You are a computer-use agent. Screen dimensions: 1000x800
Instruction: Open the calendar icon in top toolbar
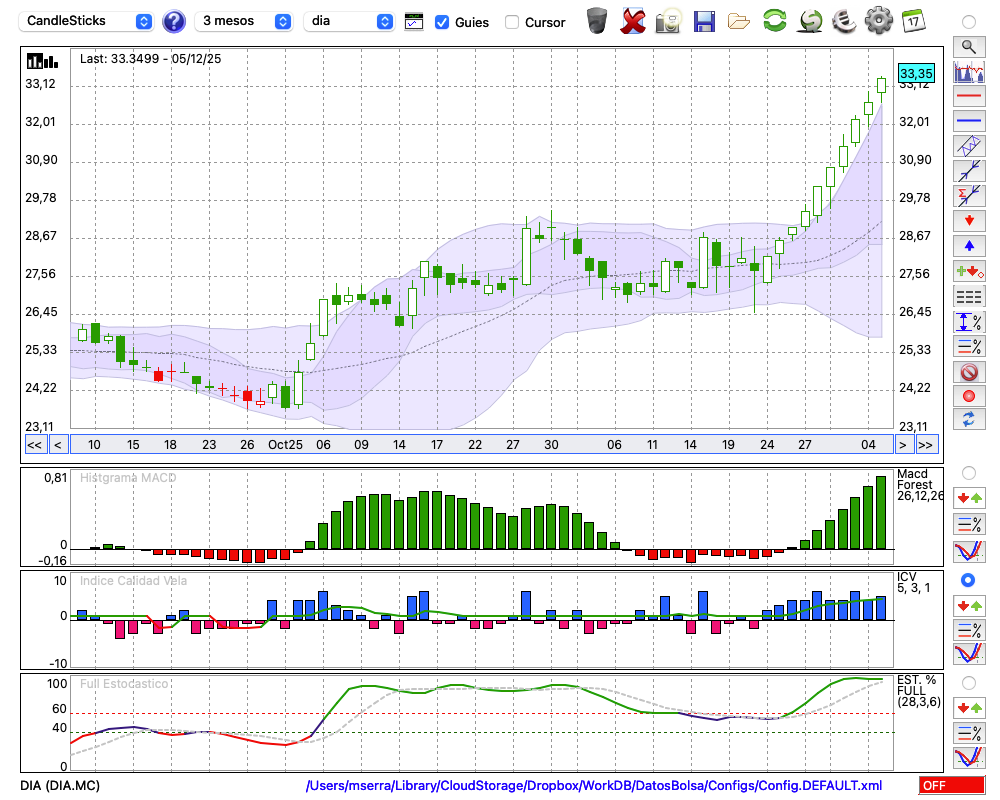tap(913, 21)
